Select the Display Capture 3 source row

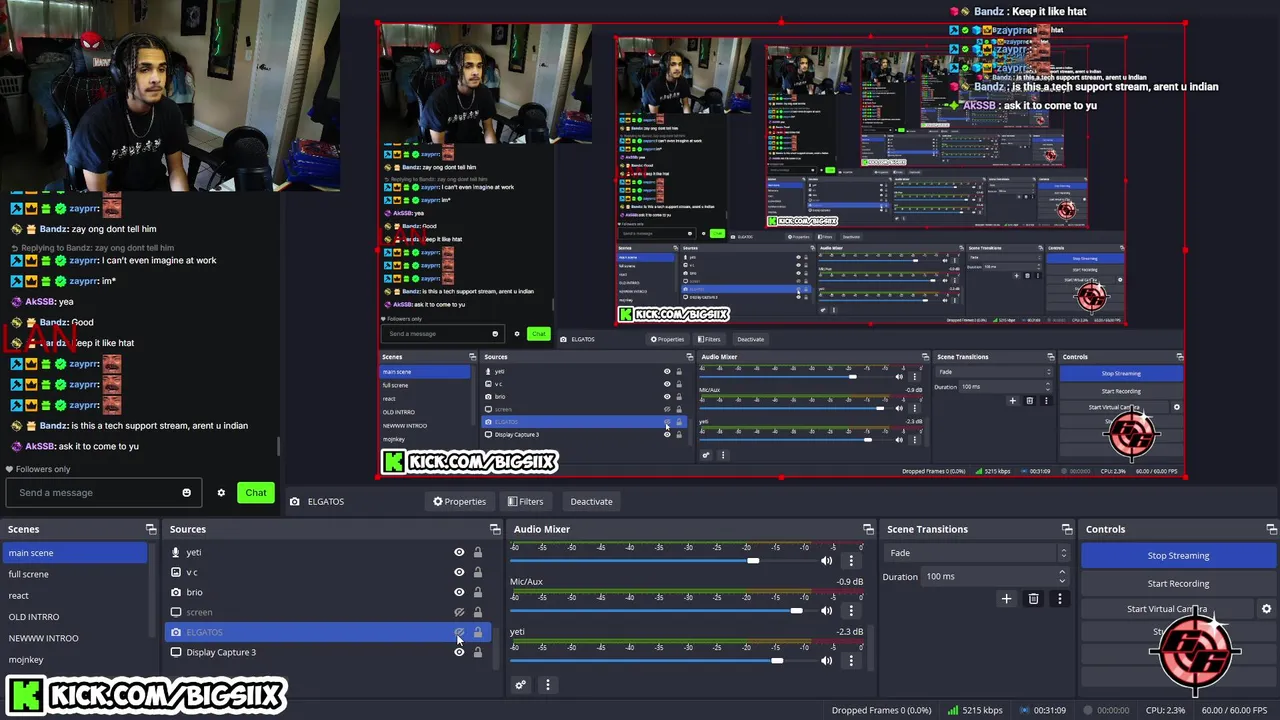(x=330, y=652)
